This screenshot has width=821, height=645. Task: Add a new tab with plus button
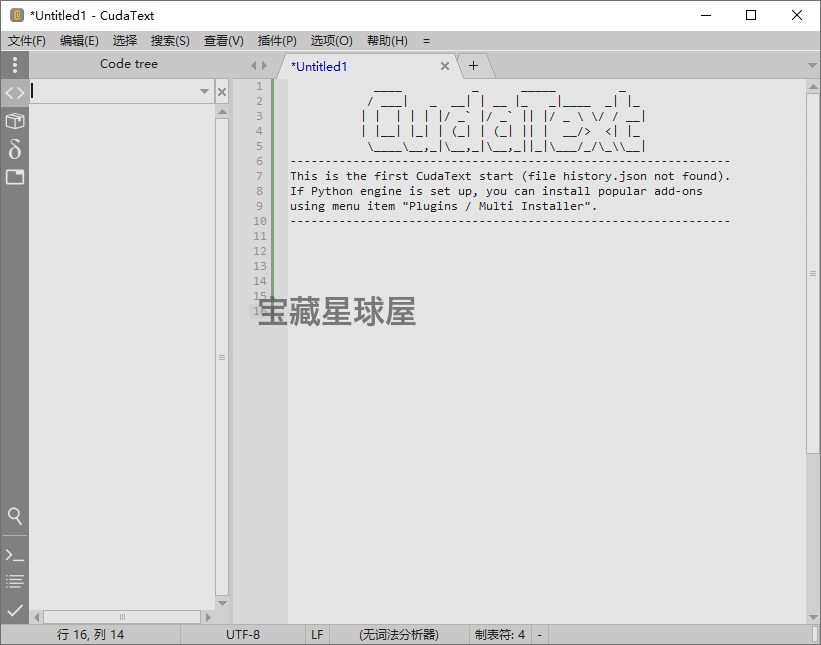[473, 65]
